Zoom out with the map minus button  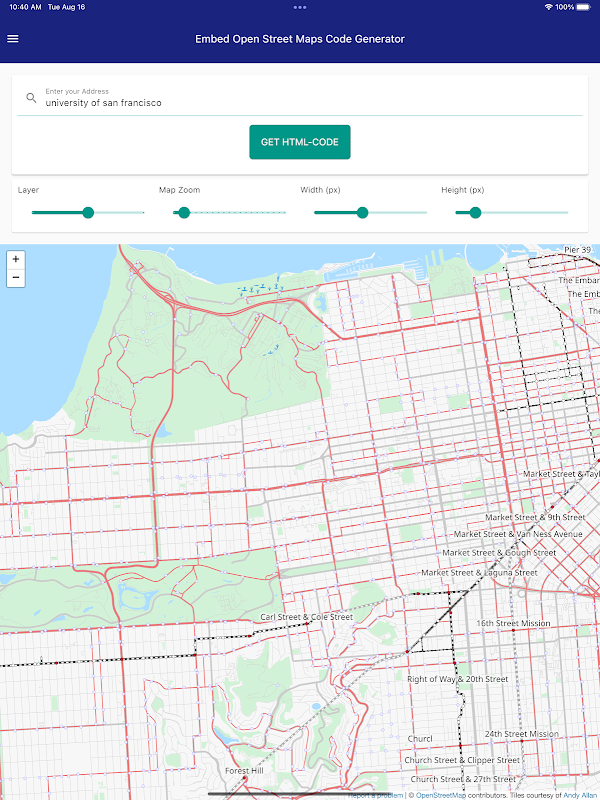pos(16,278)
